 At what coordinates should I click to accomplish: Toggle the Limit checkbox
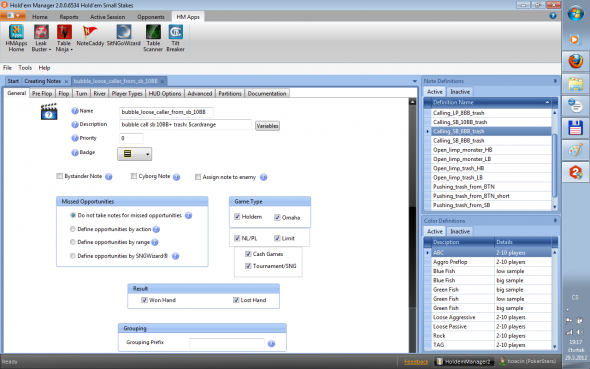[x=277, y=238]
